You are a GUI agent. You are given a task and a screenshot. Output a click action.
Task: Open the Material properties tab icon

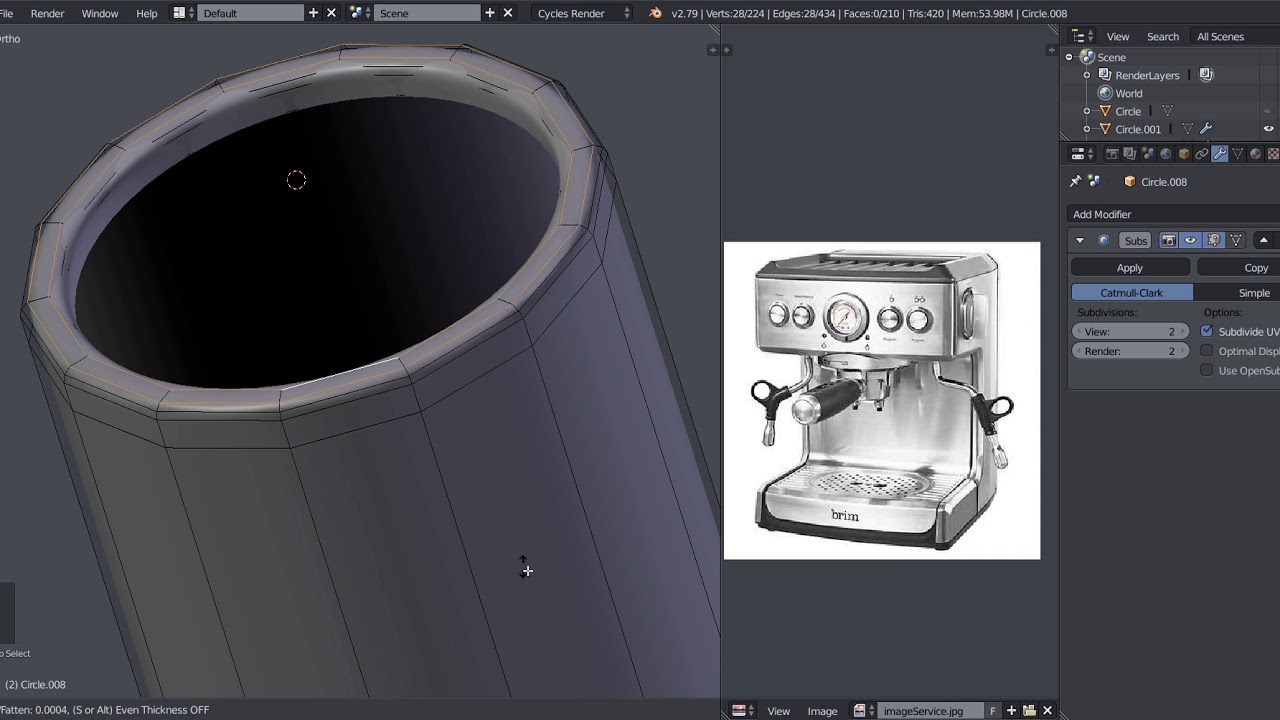[x=1256, y=154]
